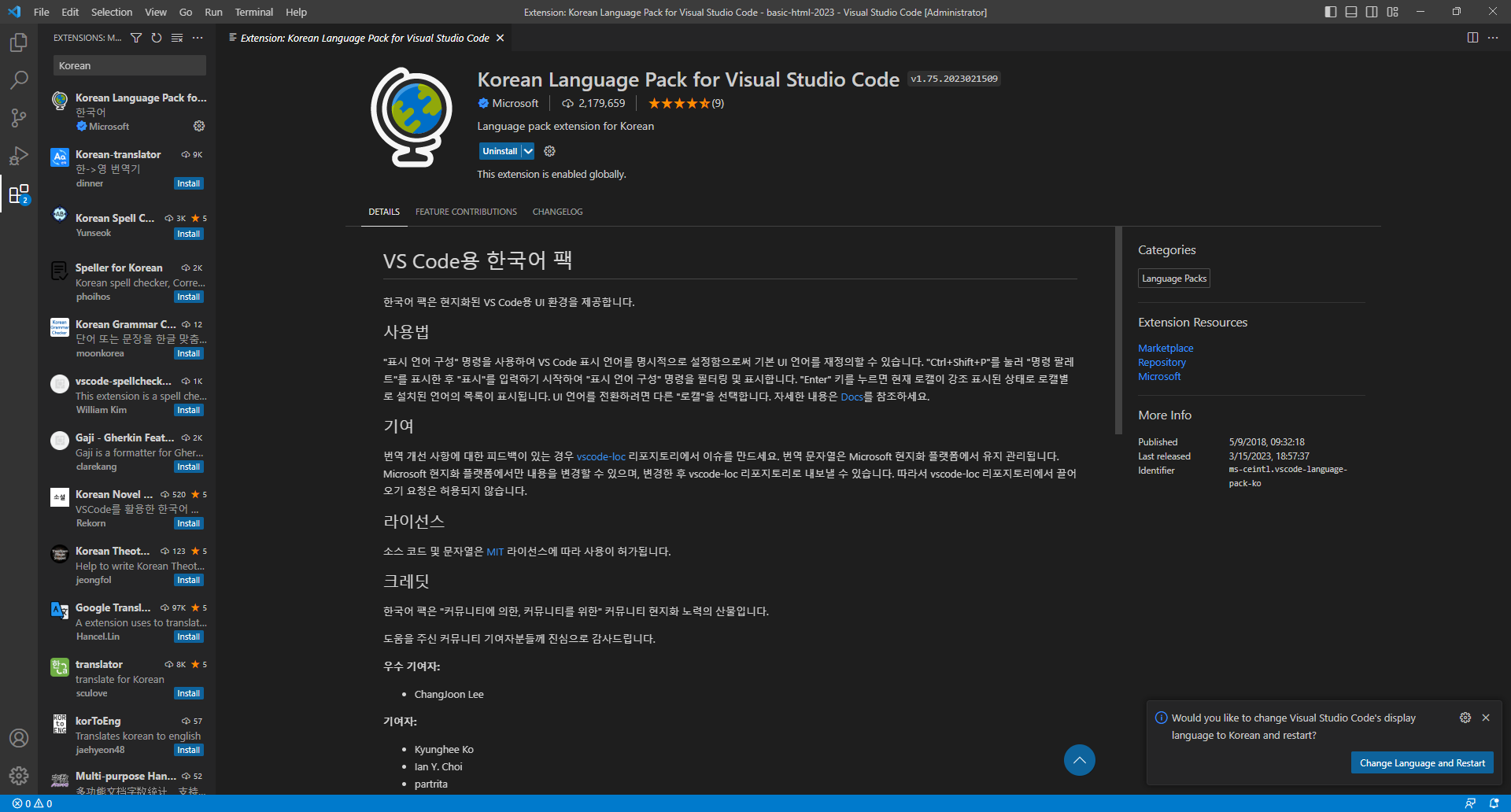Viewport: 1511px width, 812px height.
Task: Open the Repository resource link
Action: tap(1162, 362)
